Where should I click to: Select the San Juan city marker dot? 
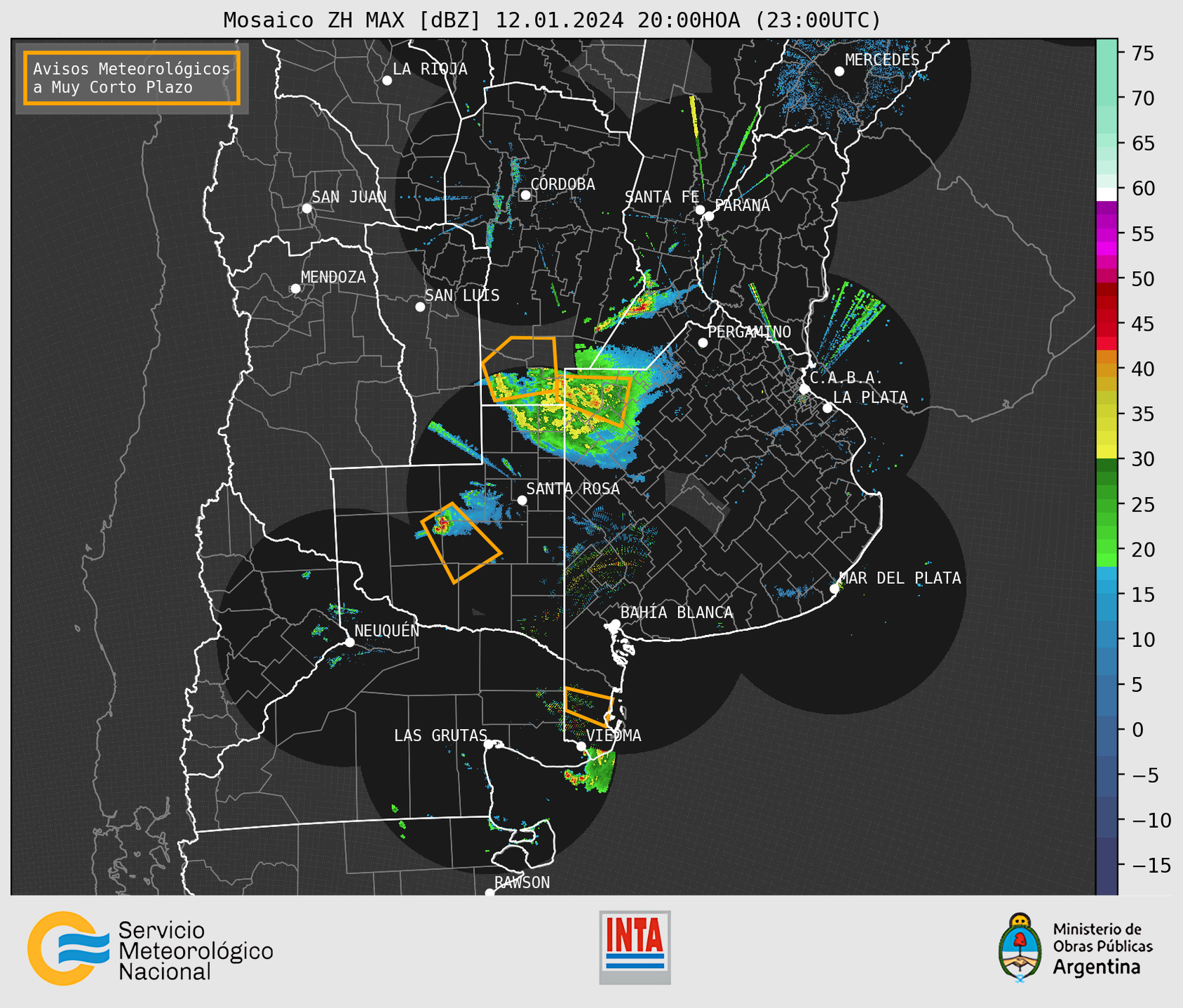tap(306, 208)
